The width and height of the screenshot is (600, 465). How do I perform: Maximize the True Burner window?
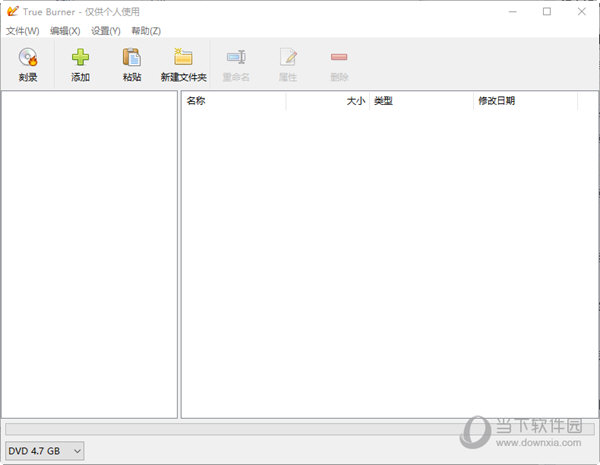[547, 11]
